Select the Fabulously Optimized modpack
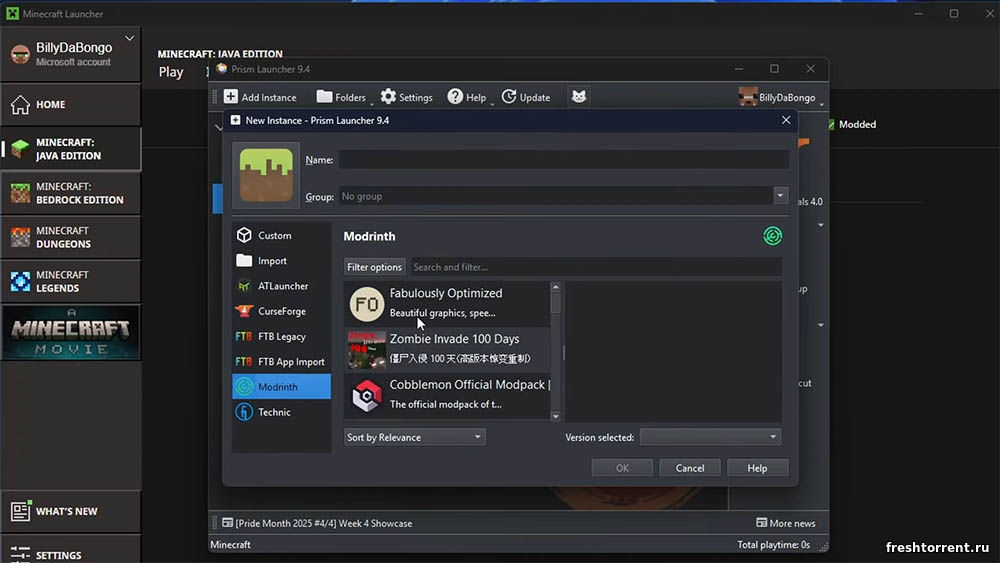 pos(447,303)
